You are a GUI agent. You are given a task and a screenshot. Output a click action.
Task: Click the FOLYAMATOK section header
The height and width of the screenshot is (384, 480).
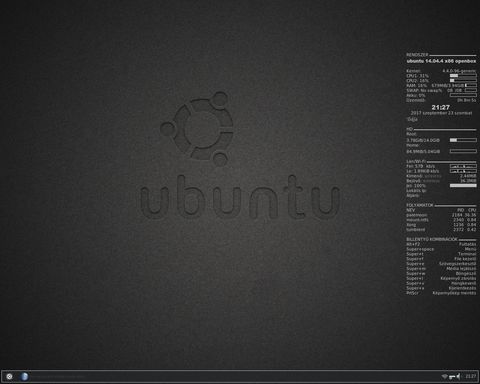420,205
